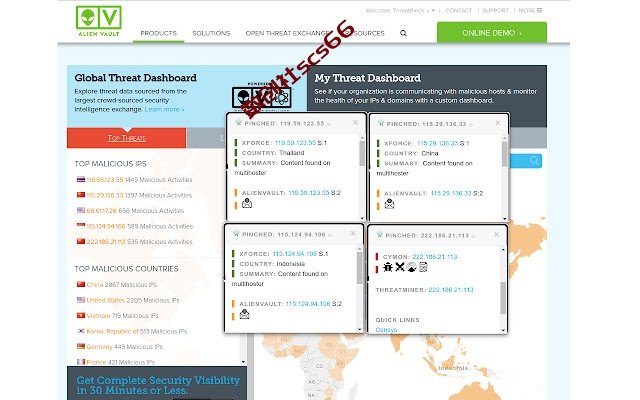Click the crossed-swords icon under Cymon

pos(400,267)
